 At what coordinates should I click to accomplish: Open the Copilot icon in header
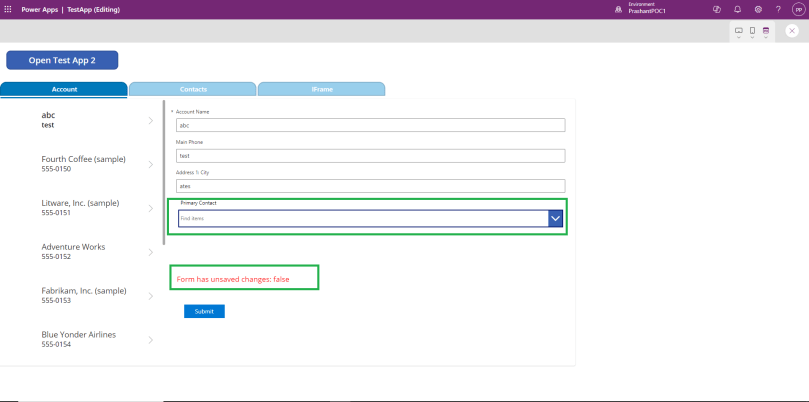pyautogui.click(x=717, y=8)
